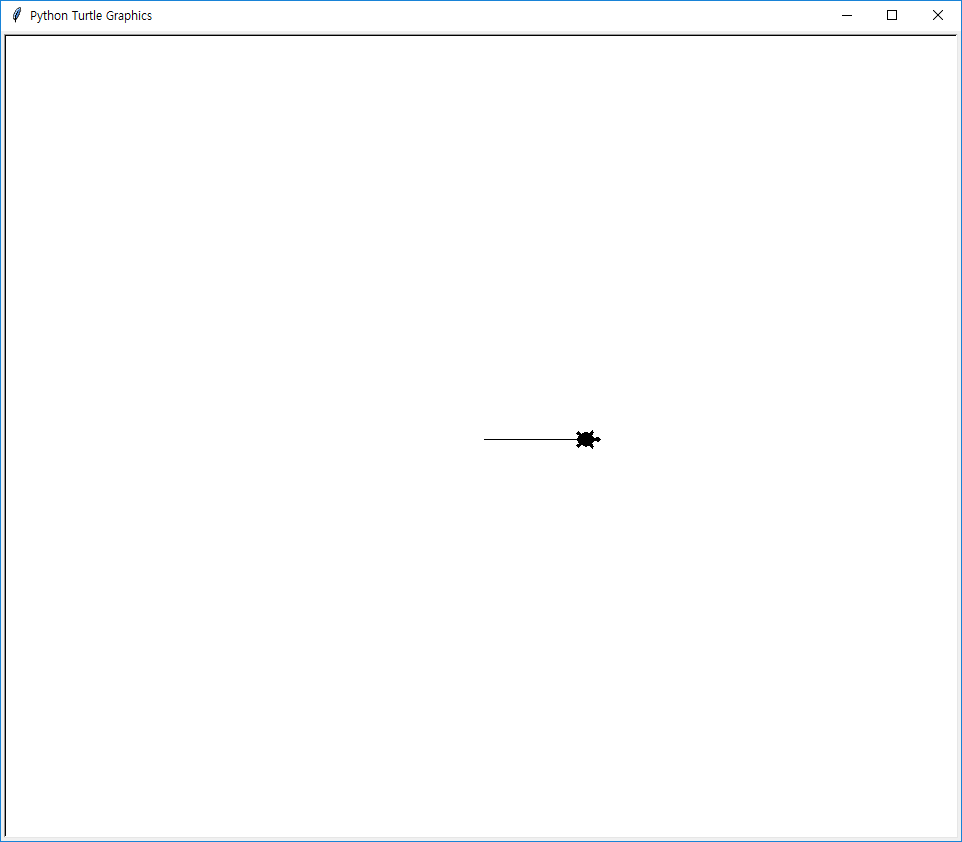The width and height of the screenshot is (962, 842).
Task: Close the Python Turtle Graphics window
Action: click(x=937, y=15)
